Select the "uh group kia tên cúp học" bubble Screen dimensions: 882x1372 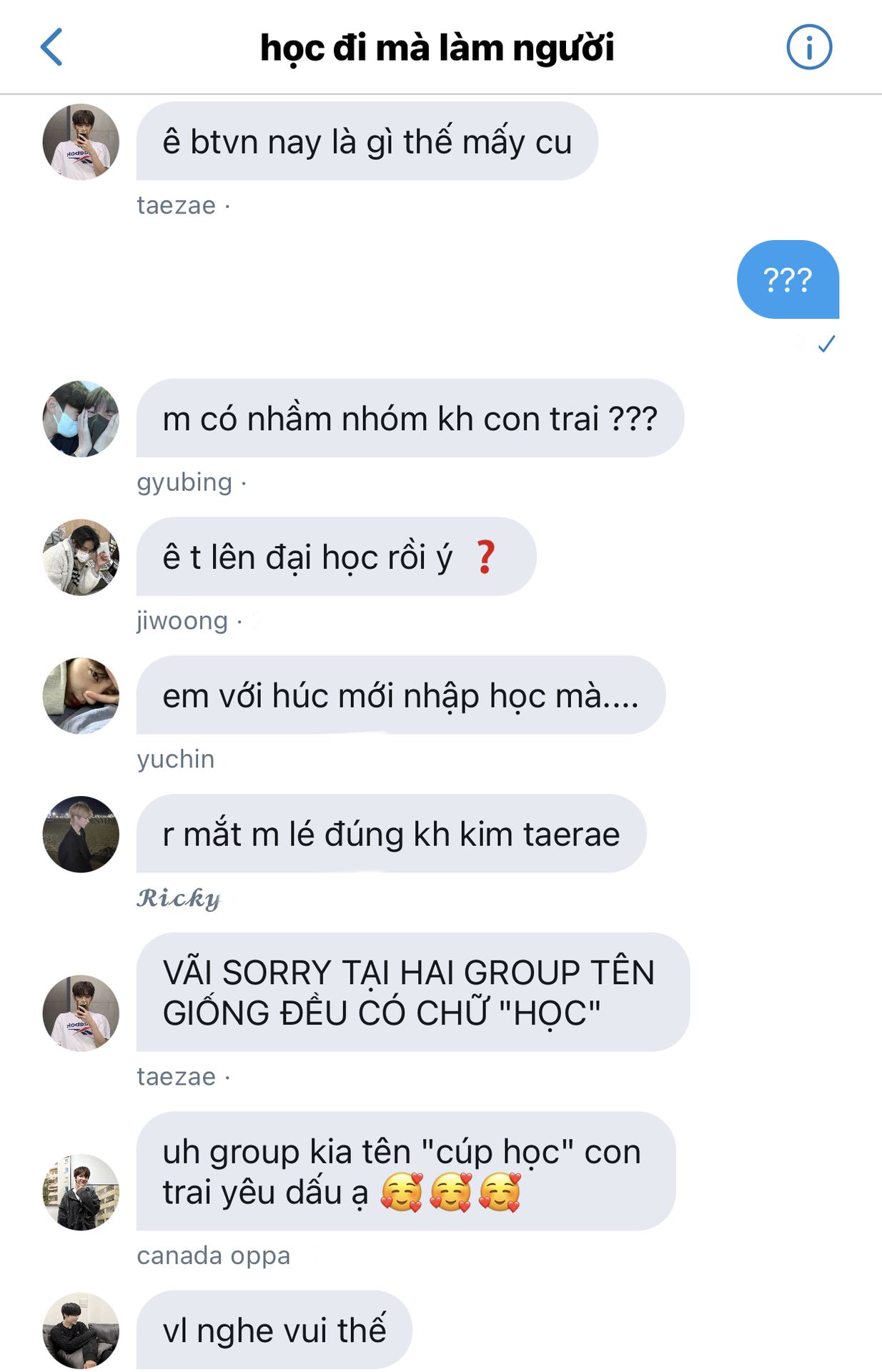(x=406, y=1171)
